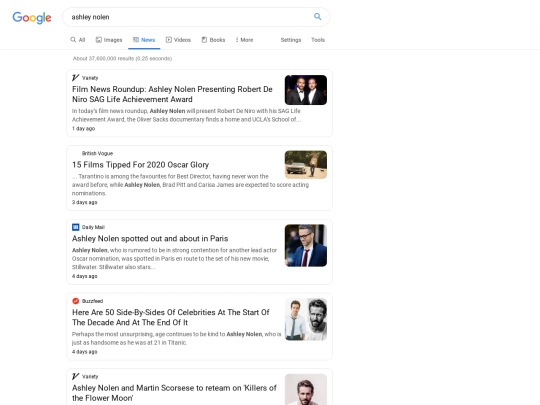Open Ashley Nolen spotted in Paris headline
The height and width of the screenshot is (405, 540).
click(150, 238)
